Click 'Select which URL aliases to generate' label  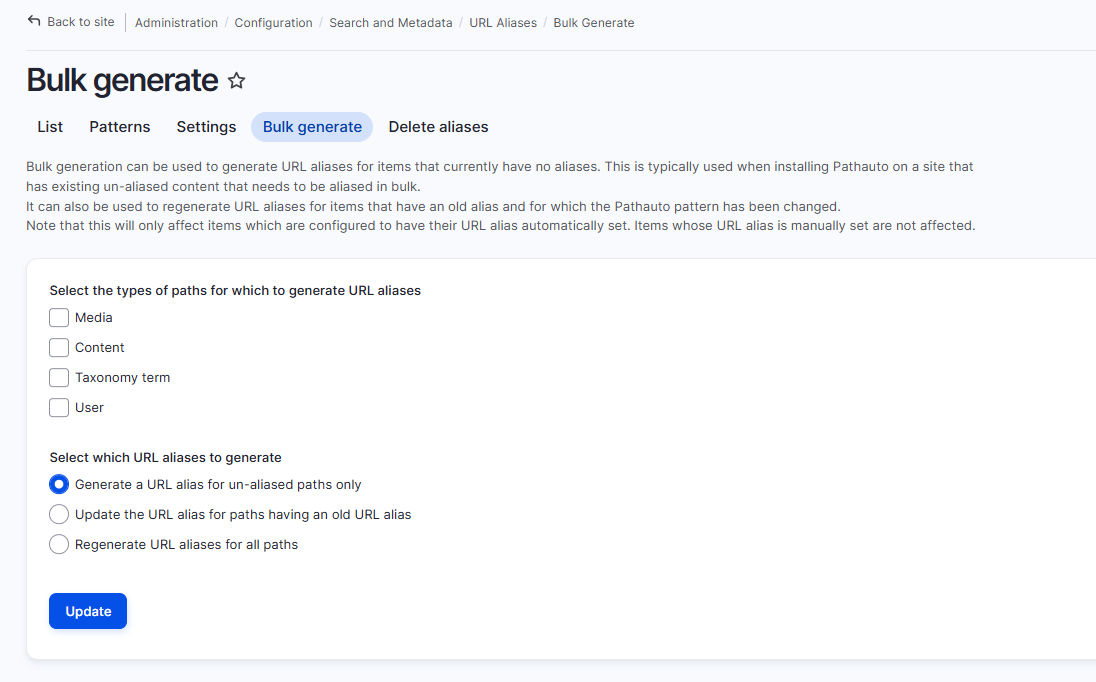[x=166, y=458]
